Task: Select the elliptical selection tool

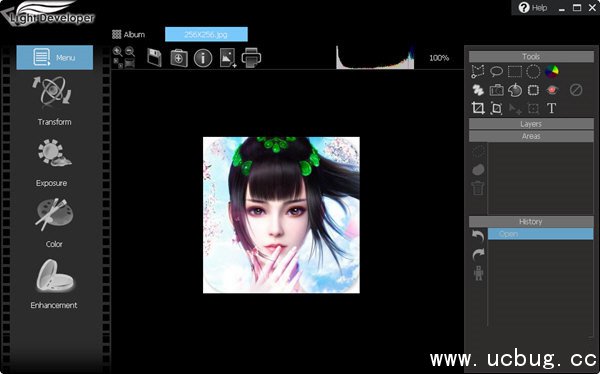Action: pyautogui.click(x=533, y=72)
